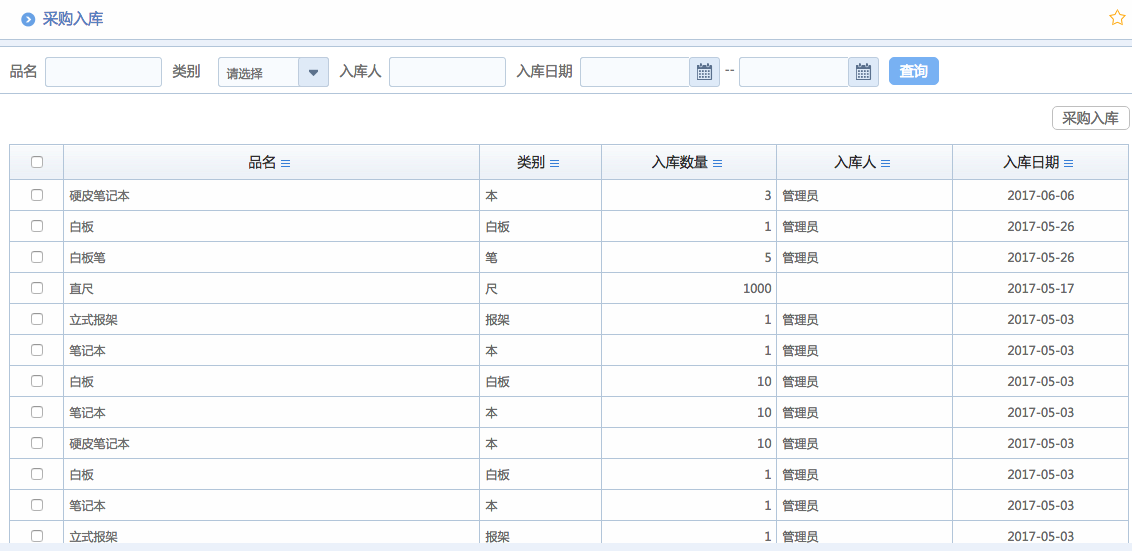Click the 入库人 input field

coord(447,72)
